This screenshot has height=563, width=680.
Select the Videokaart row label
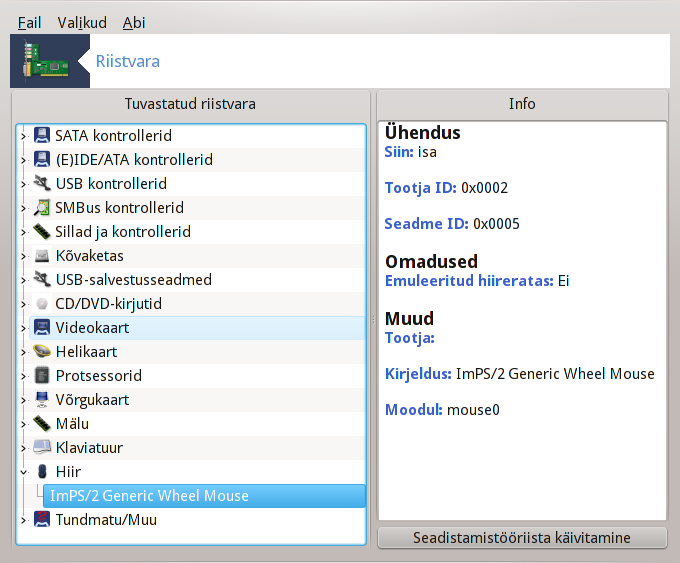pos(92,327)
